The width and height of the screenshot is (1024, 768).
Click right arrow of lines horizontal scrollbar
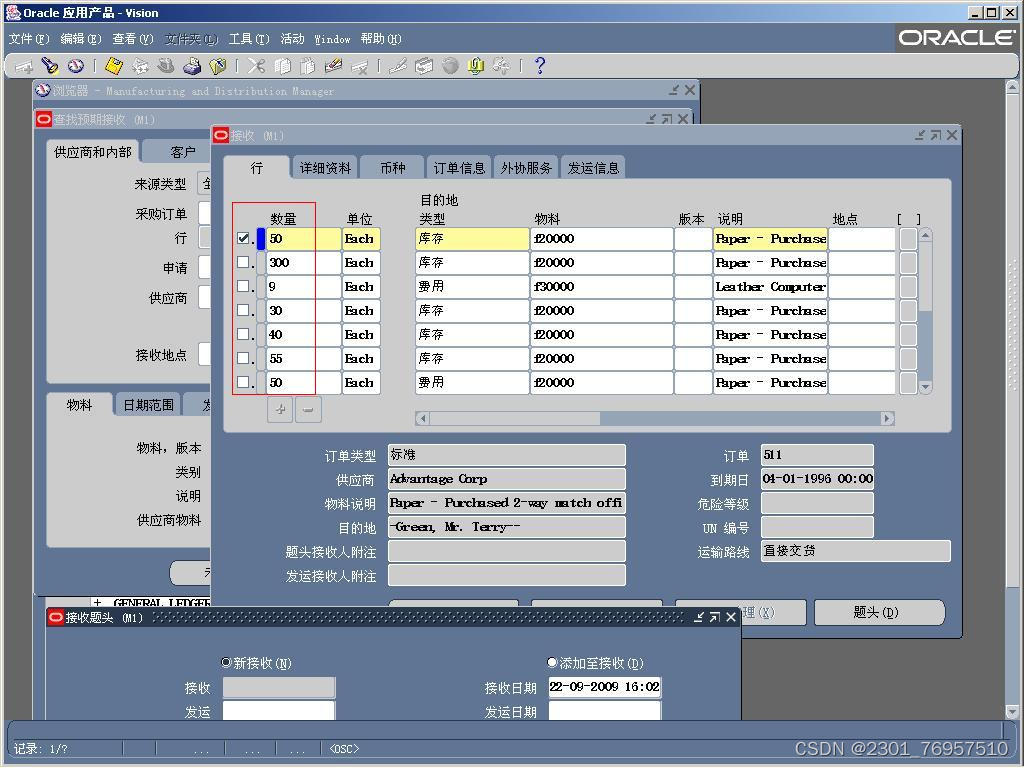point(887,418)
